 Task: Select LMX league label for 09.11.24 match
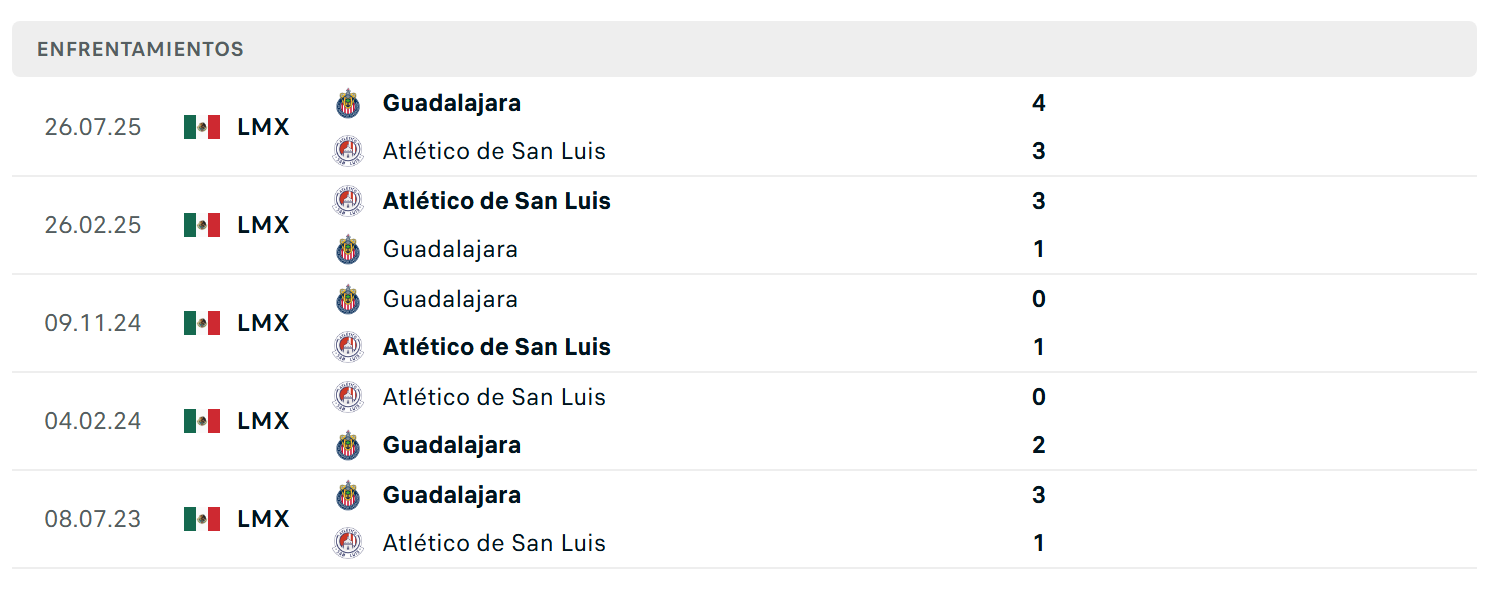point(263,323)
